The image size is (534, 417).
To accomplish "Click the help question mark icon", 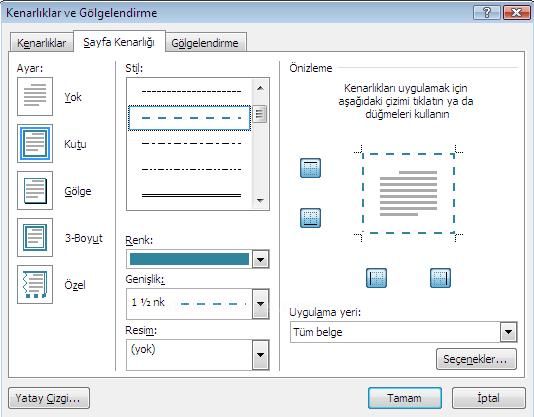I will [487, 13].
